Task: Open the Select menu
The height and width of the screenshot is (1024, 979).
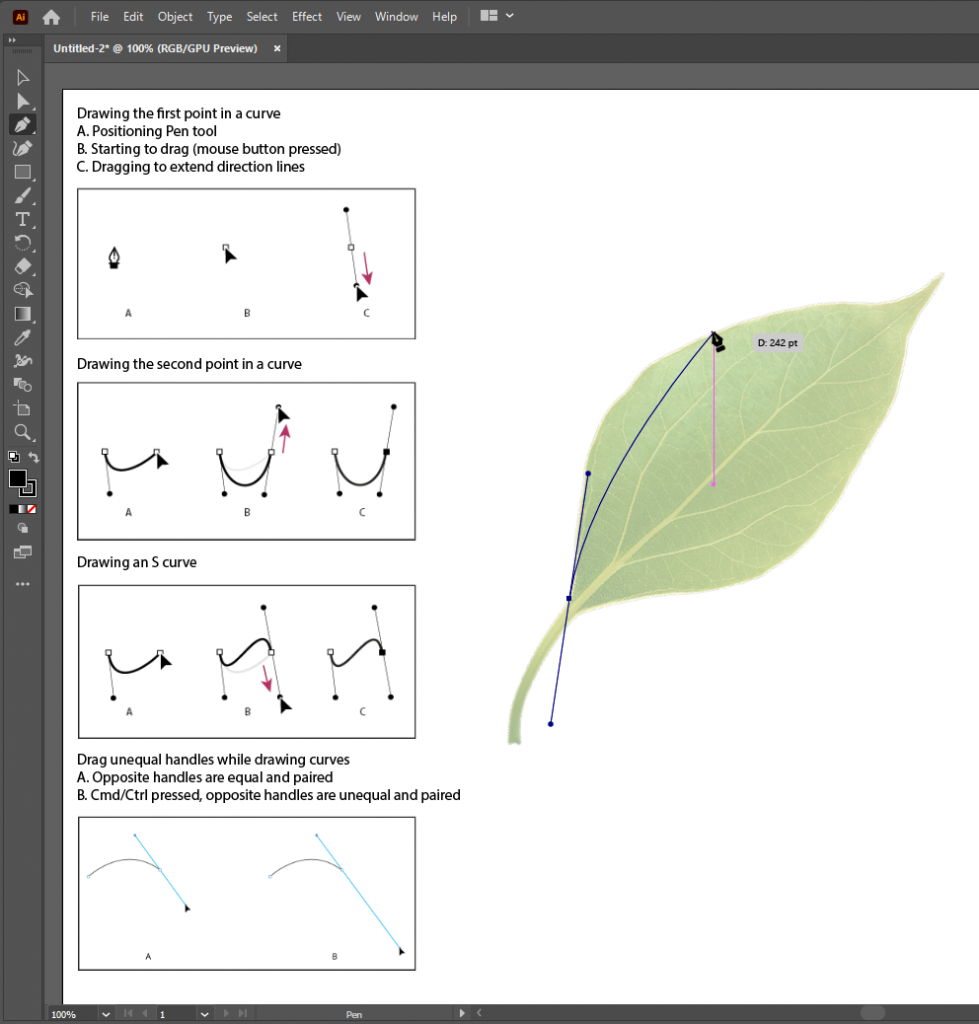Action: (262, 17)
